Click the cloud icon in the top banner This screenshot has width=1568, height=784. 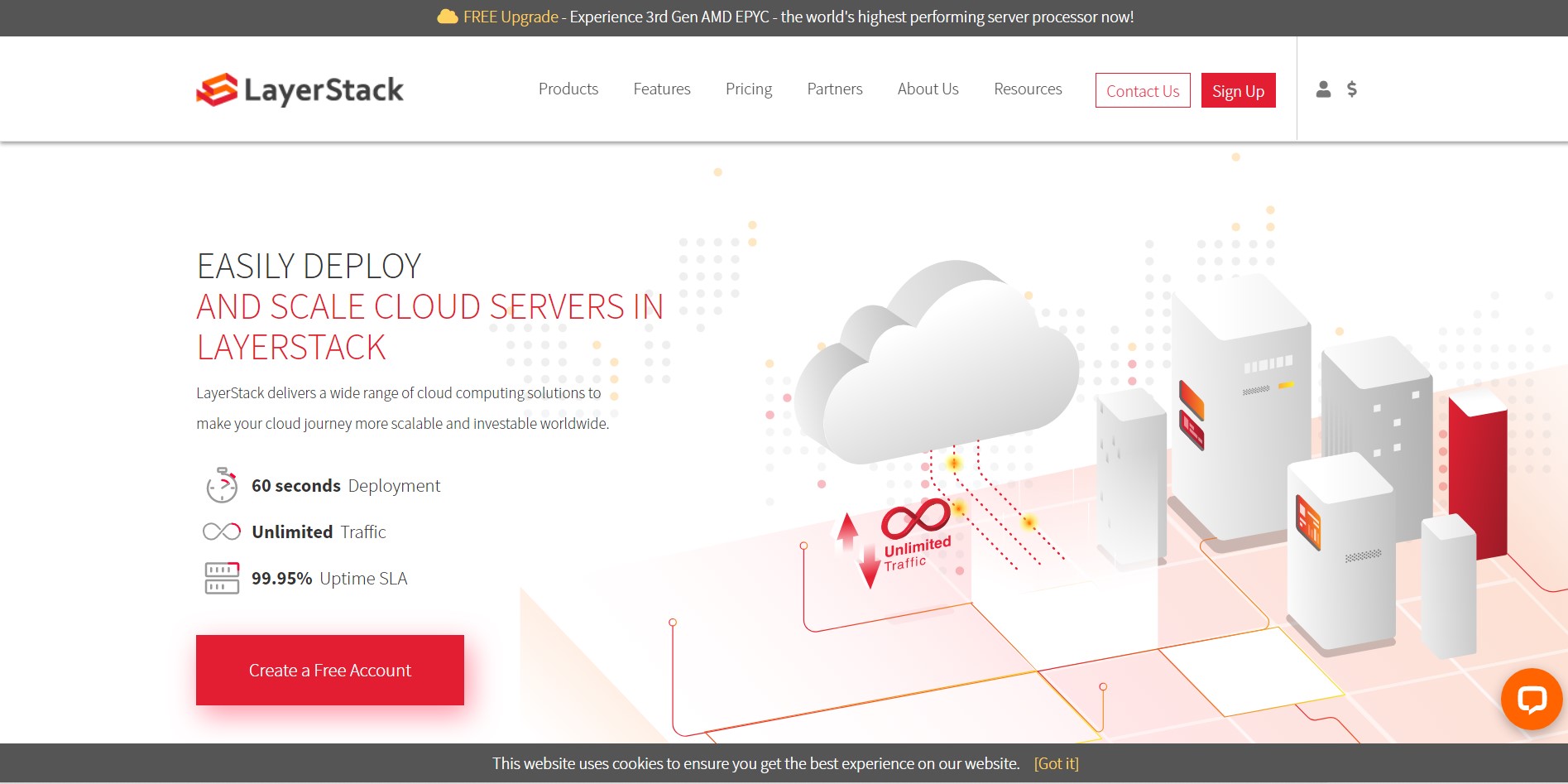448,17
